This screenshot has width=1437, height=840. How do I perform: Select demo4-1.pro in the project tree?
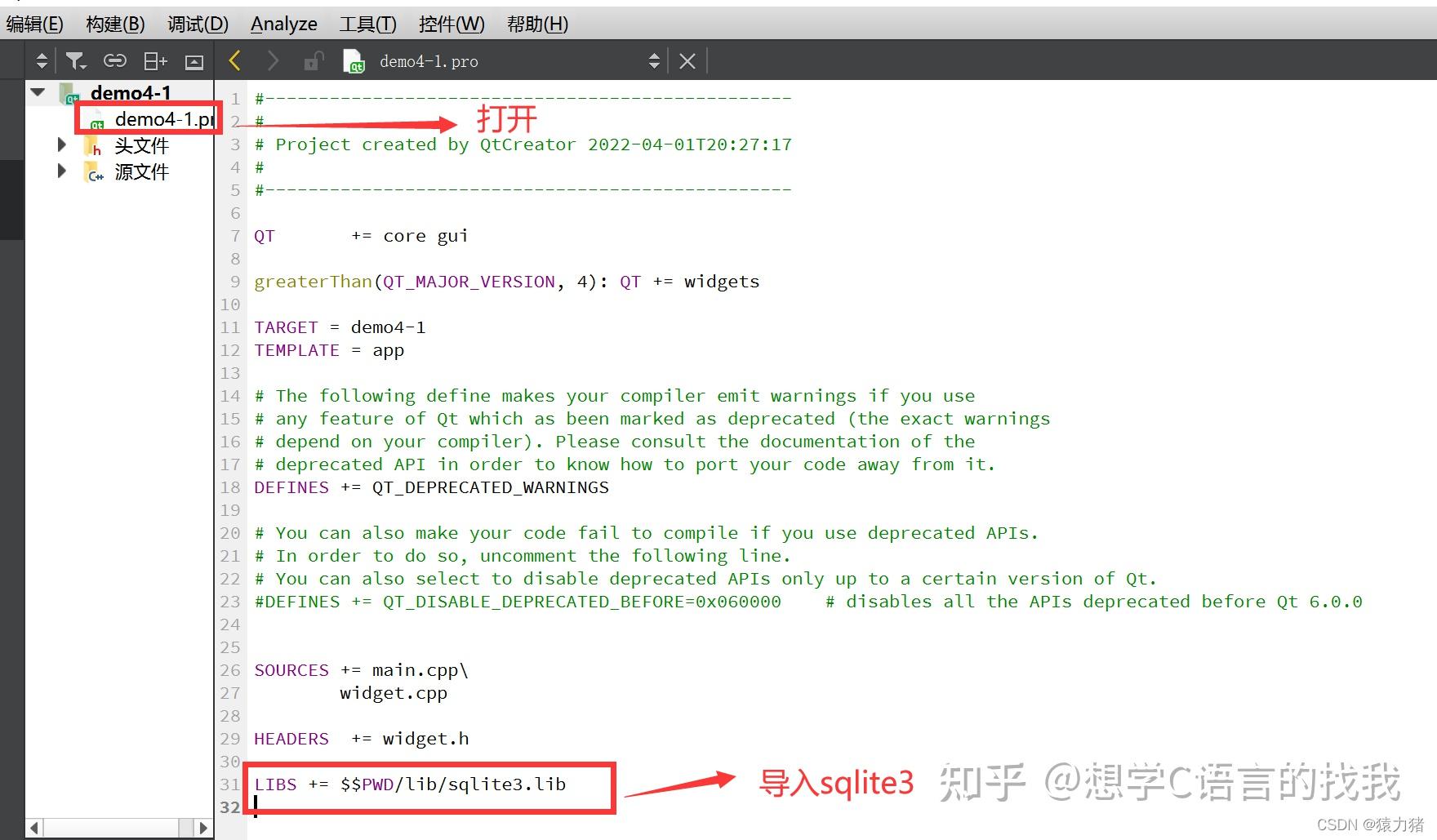[x=165, y=119]
